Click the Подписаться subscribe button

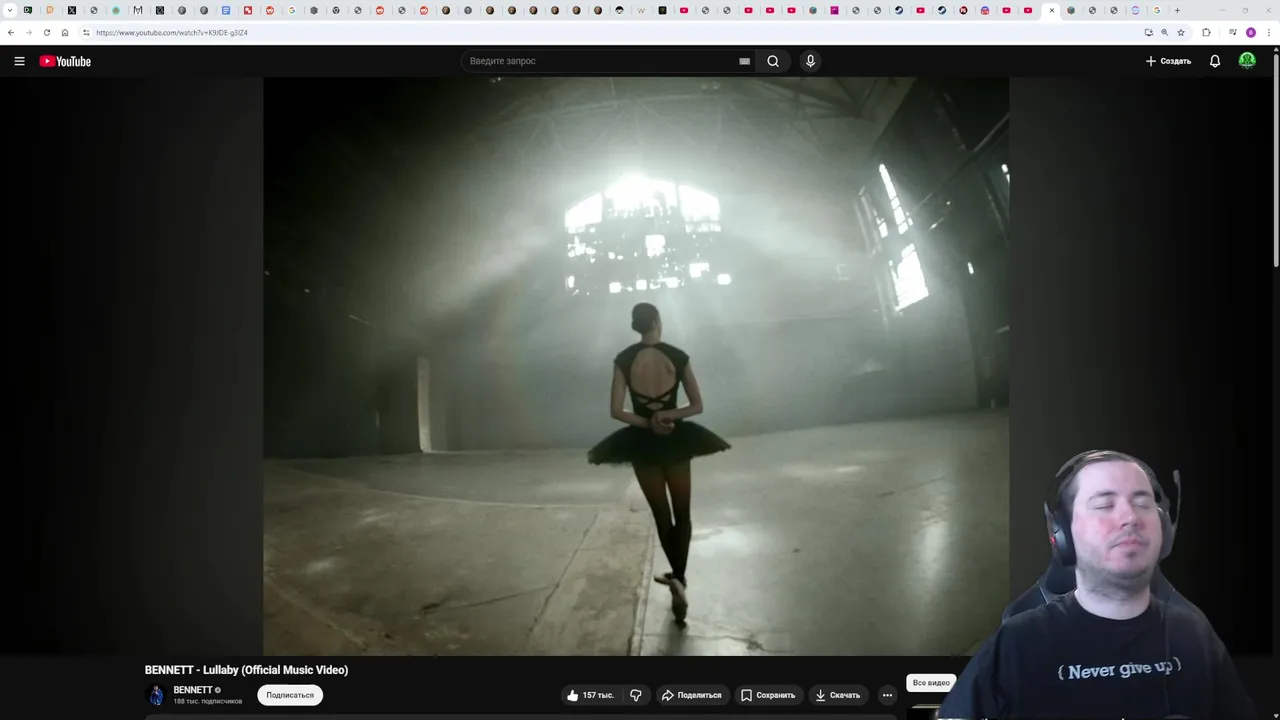(x=290, y=695)
